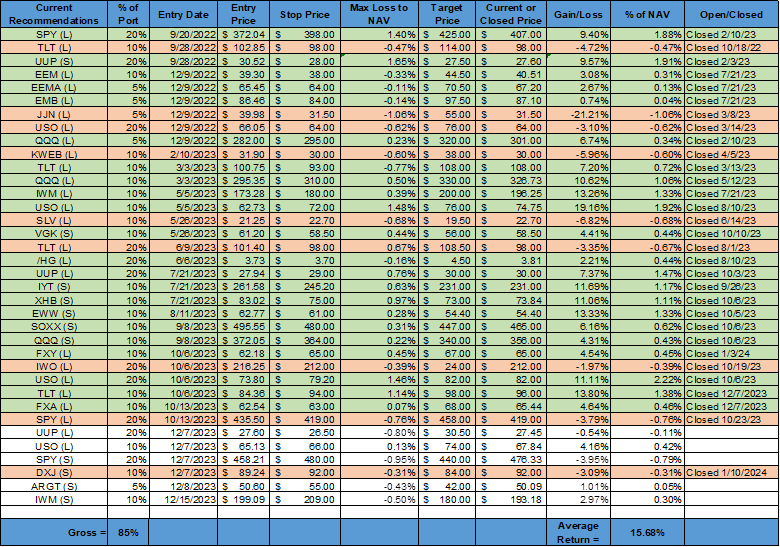Click entry date '2/10/2023'
780x547 pixels.
[183, 154]
